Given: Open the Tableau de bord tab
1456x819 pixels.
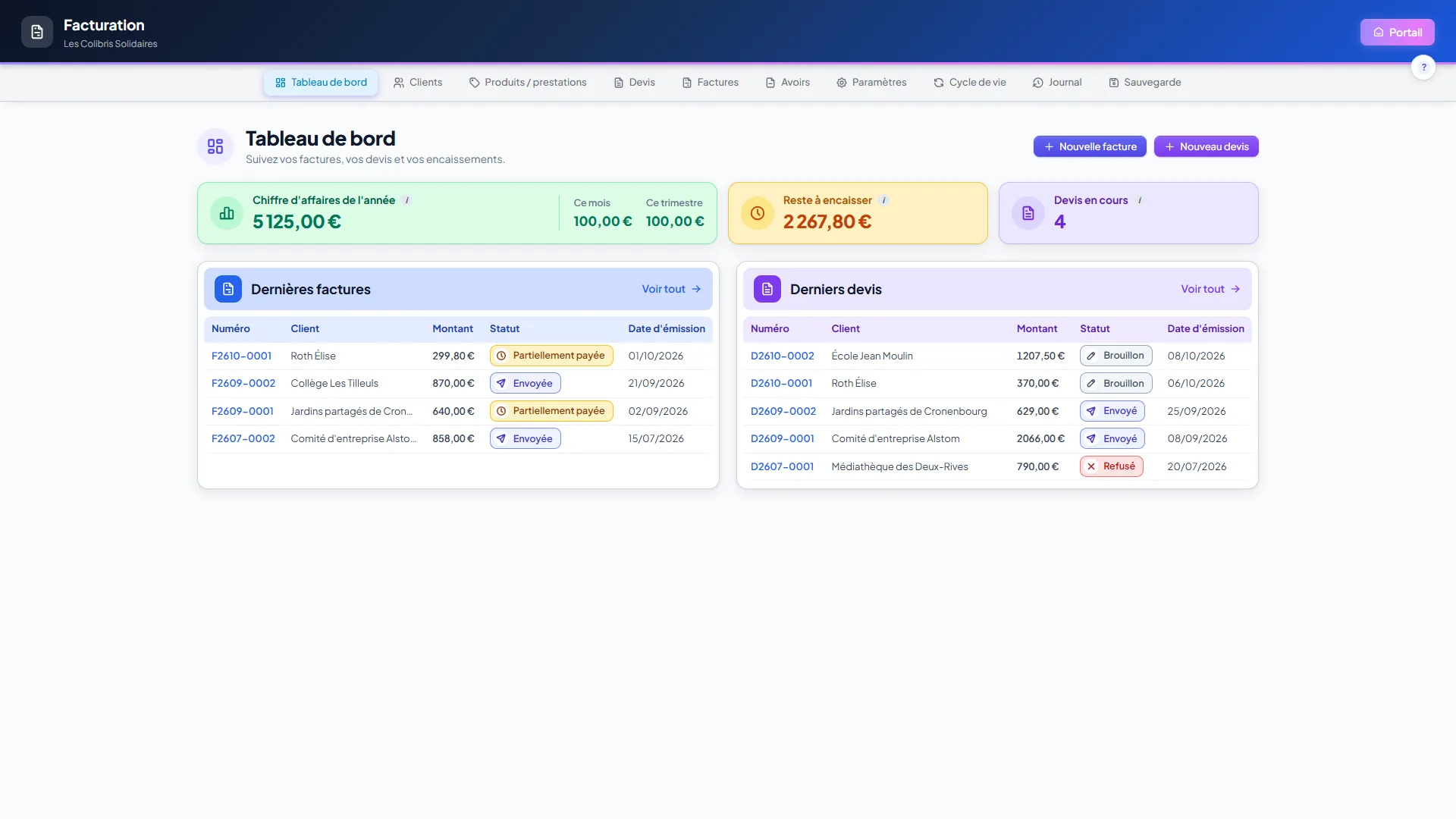Looking at the screenshot, I should coord(321,83).
